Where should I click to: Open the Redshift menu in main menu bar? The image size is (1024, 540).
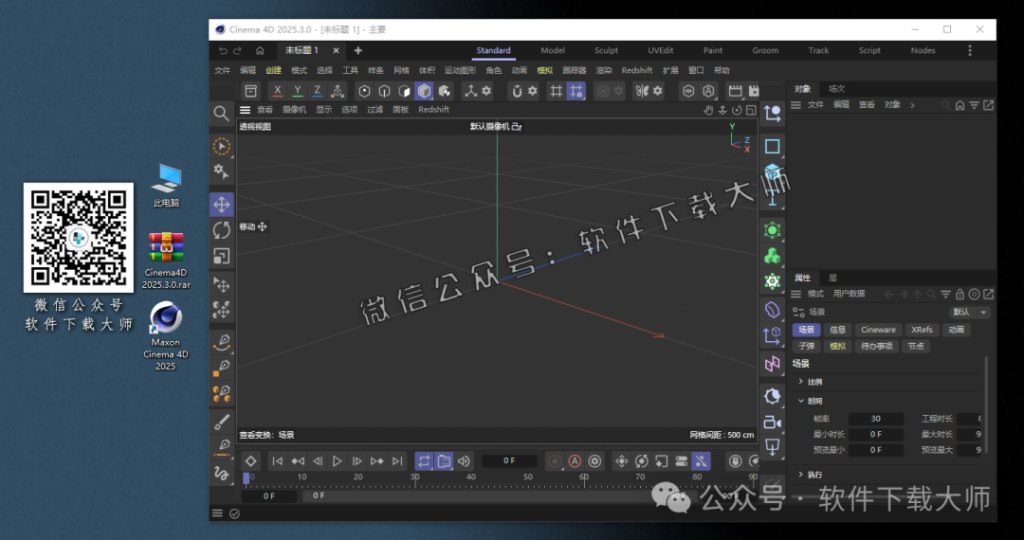[x=637, y=71]
